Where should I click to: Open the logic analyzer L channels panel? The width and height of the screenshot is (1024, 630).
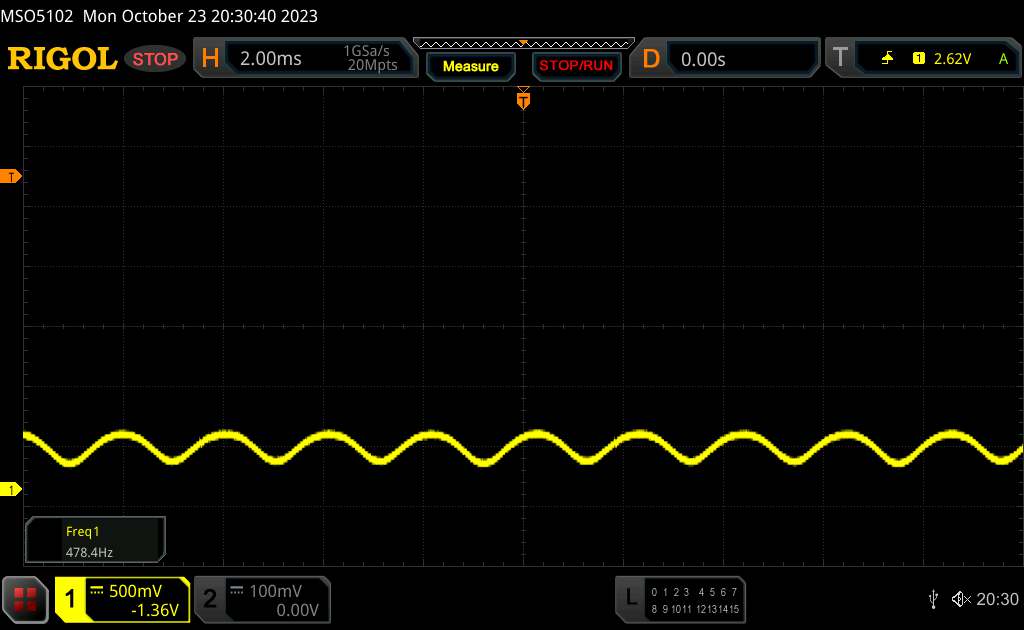680,599
